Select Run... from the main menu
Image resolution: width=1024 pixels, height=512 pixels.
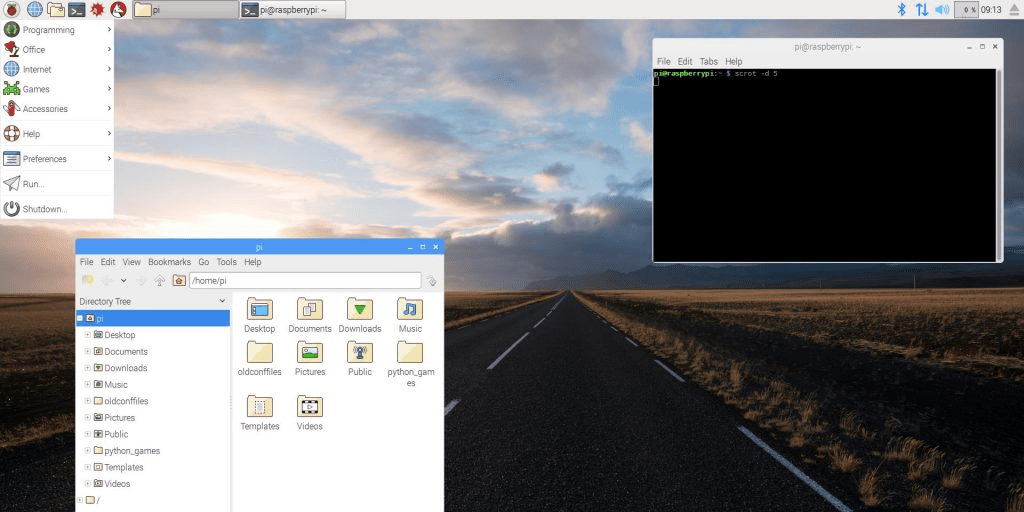click(x=57, y=184)
